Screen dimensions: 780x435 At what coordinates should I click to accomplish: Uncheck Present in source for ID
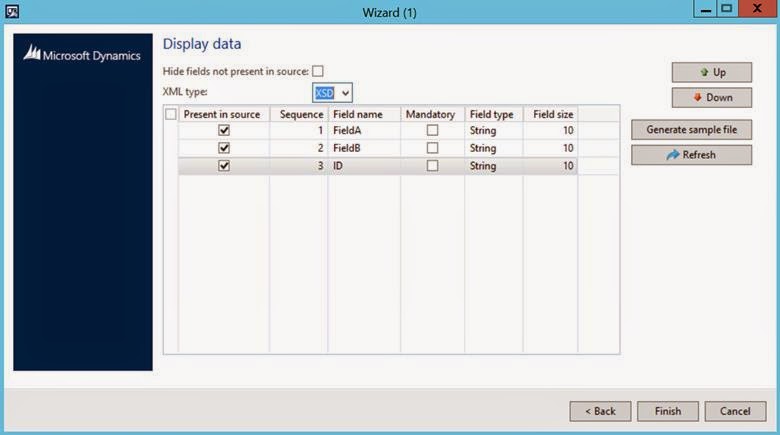tap(224, 166)
